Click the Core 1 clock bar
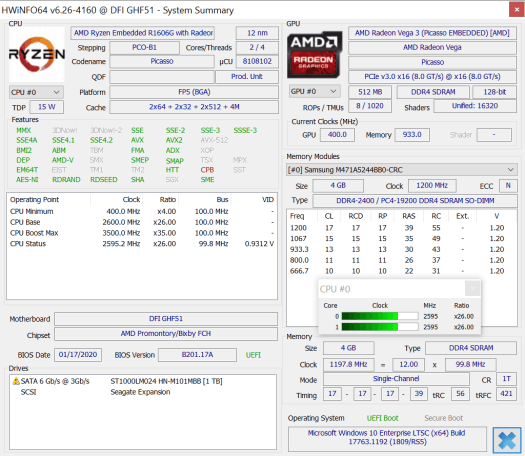The height and width of the screenshot is (456, 525). [x=380, y=327]
